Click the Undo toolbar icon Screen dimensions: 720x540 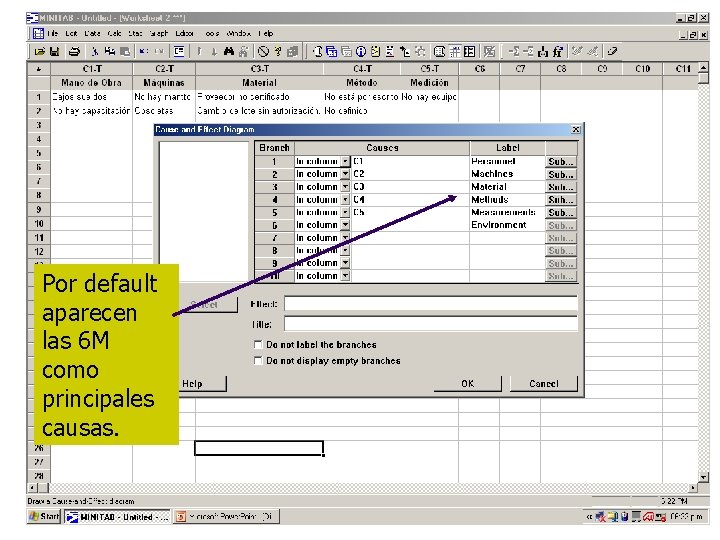(x=144, y=52)
